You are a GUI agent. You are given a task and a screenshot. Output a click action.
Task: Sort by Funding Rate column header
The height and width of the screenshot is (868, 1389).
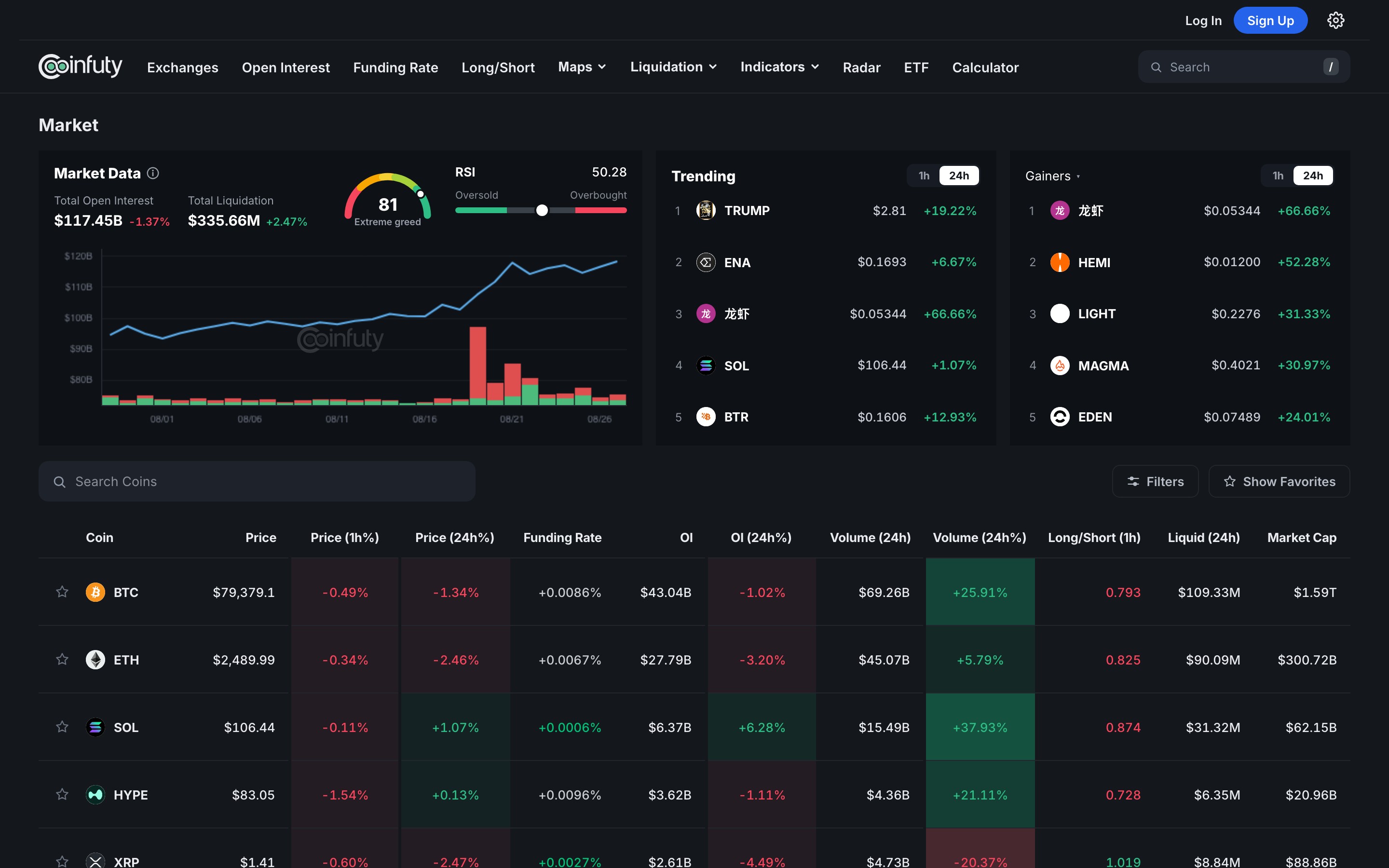562,538
